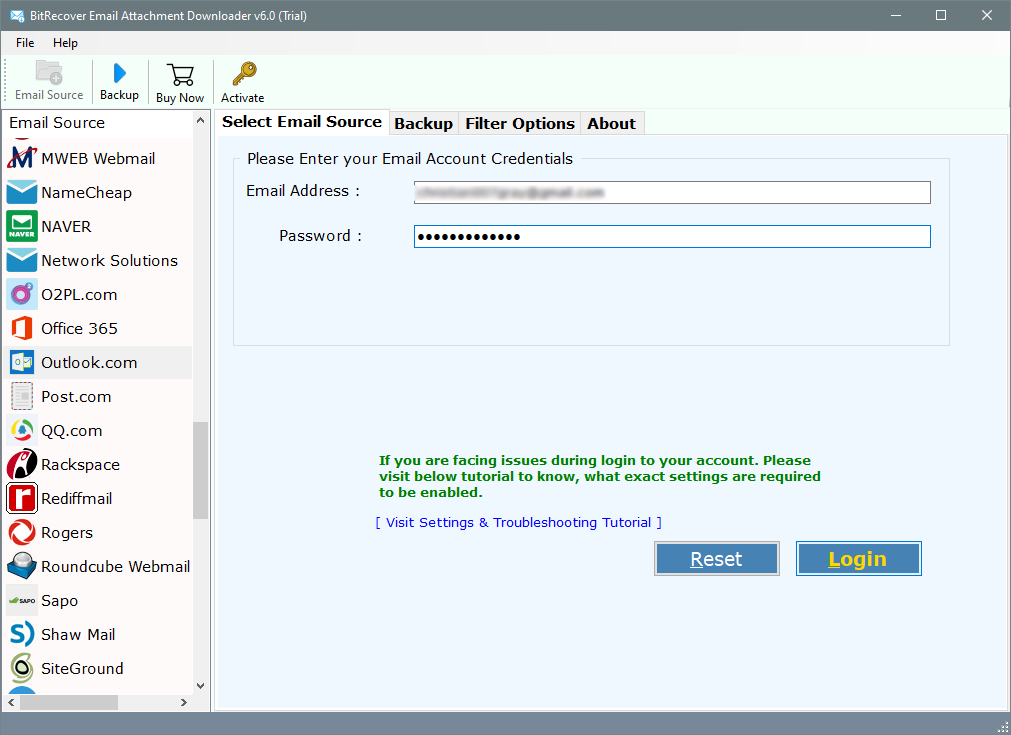Select the QQ.com icon

[22, 430]
